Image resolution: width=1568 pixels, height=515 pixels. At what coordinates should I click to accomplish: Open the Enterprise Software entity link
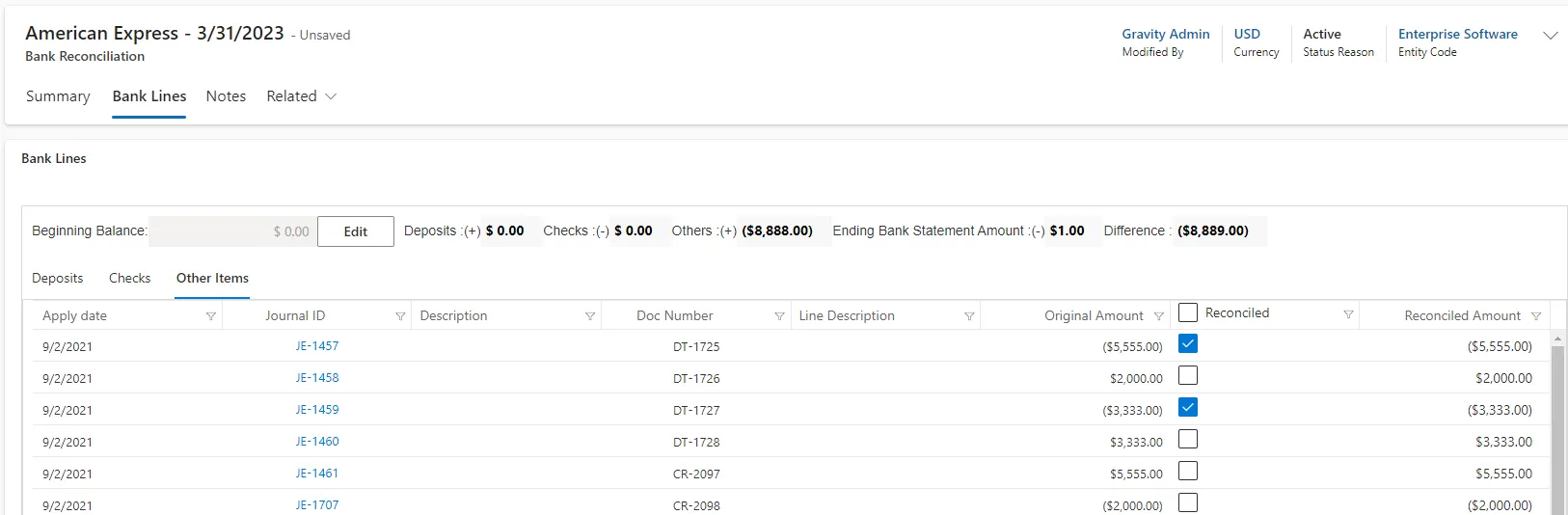(x=1458, y=34)
